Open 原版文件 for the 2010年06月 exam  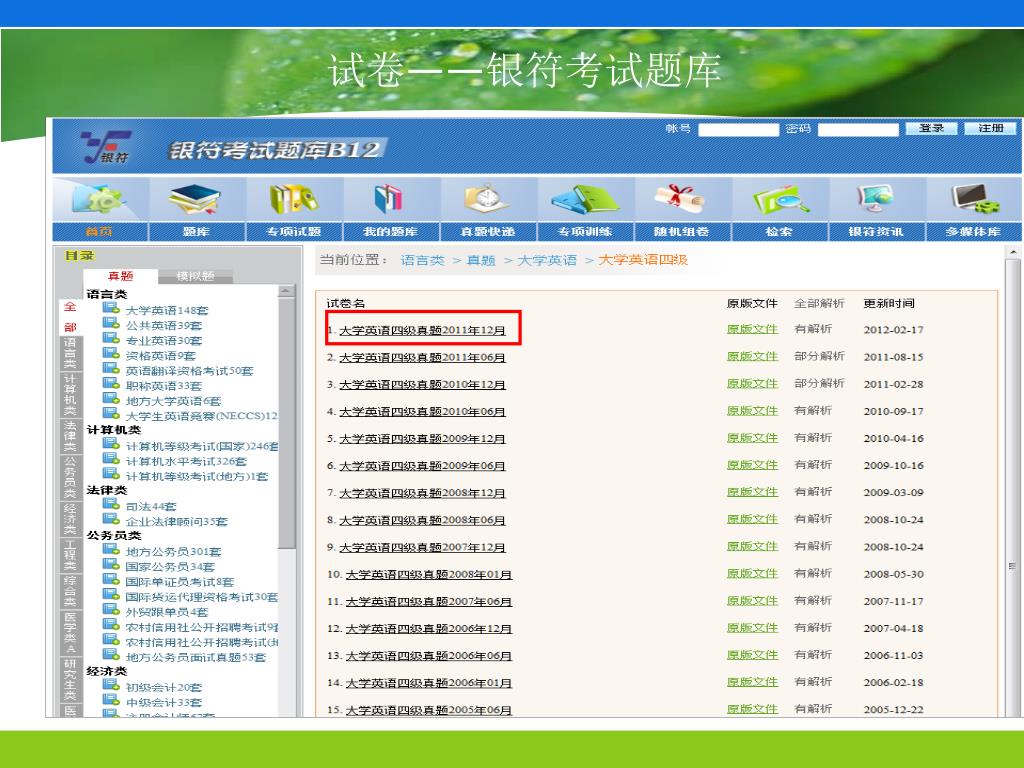tap(752, 411)
